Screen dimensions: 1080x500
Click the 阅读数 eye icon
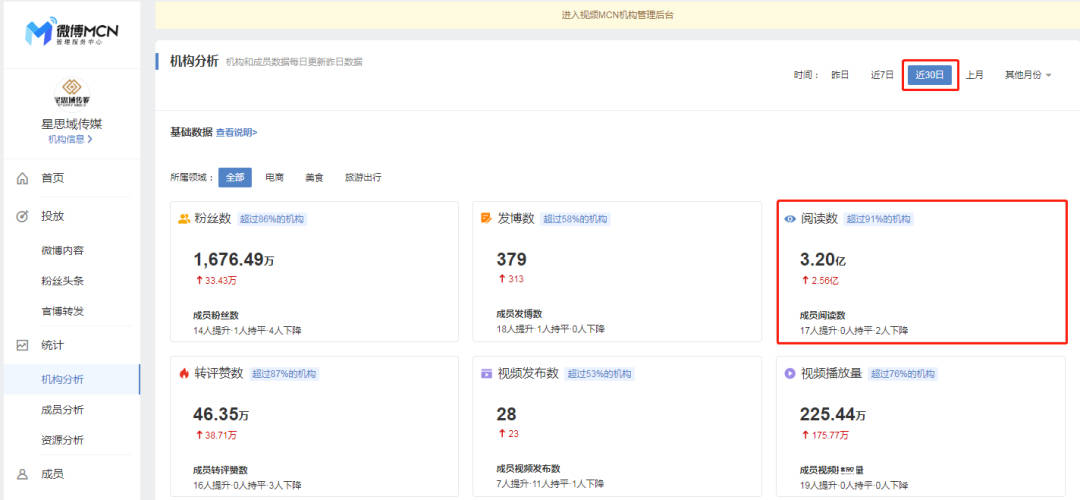(790, 219)
